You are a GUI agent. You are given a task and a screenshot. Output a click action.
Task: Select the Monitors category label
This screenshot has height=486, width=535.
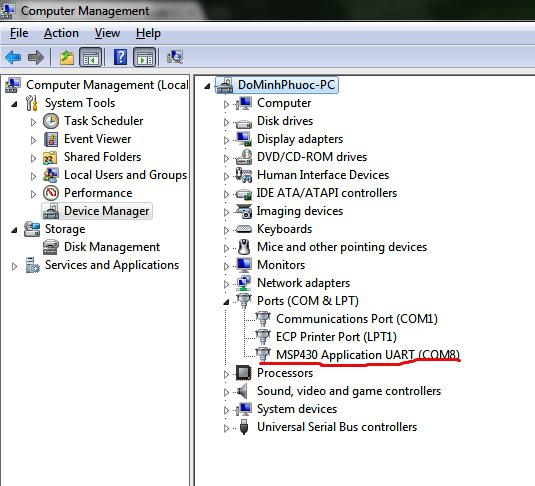point(281,265)
